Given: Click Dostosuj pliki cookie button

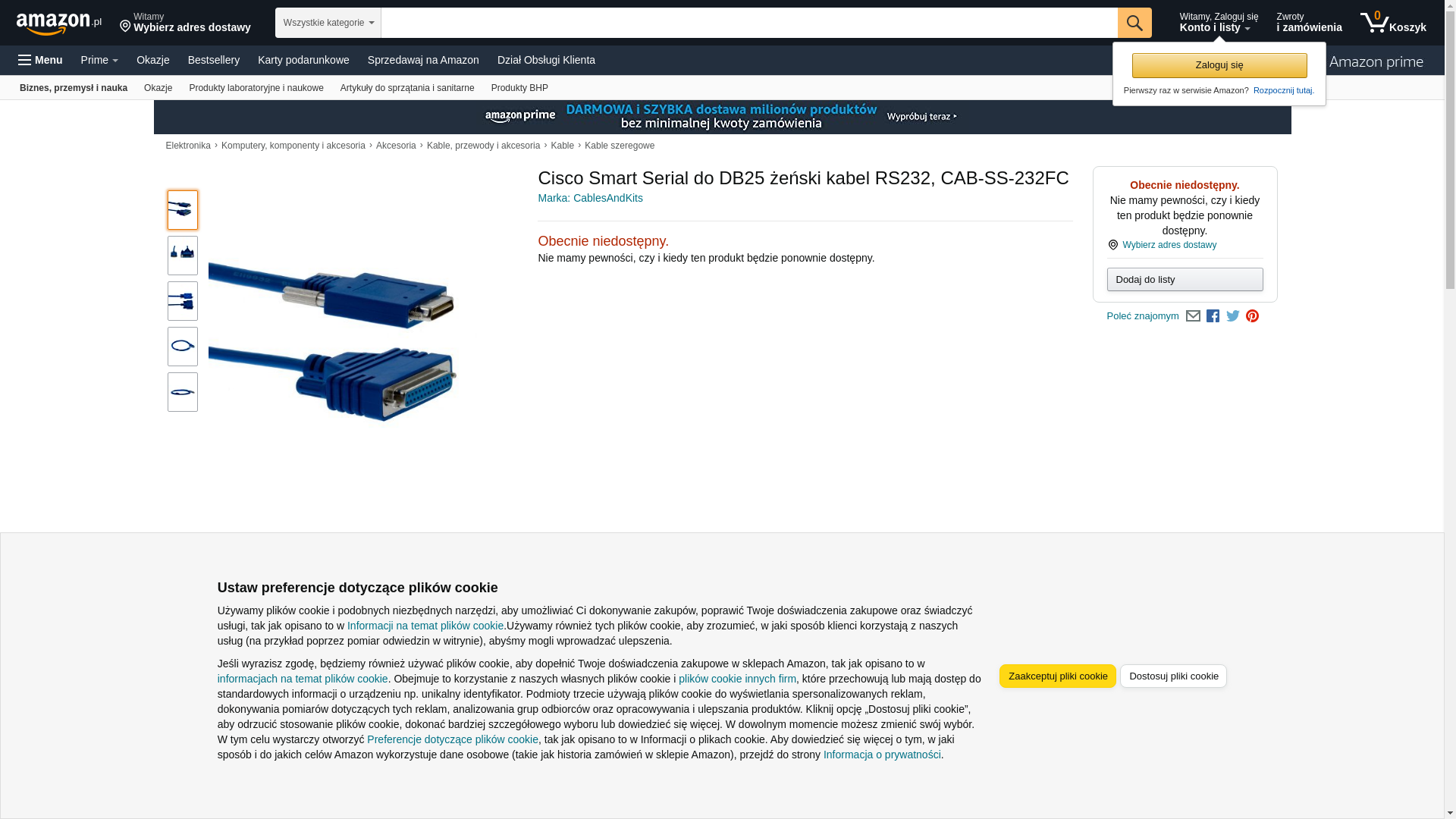Looking at the screenshot, I should pos(1173,676).
